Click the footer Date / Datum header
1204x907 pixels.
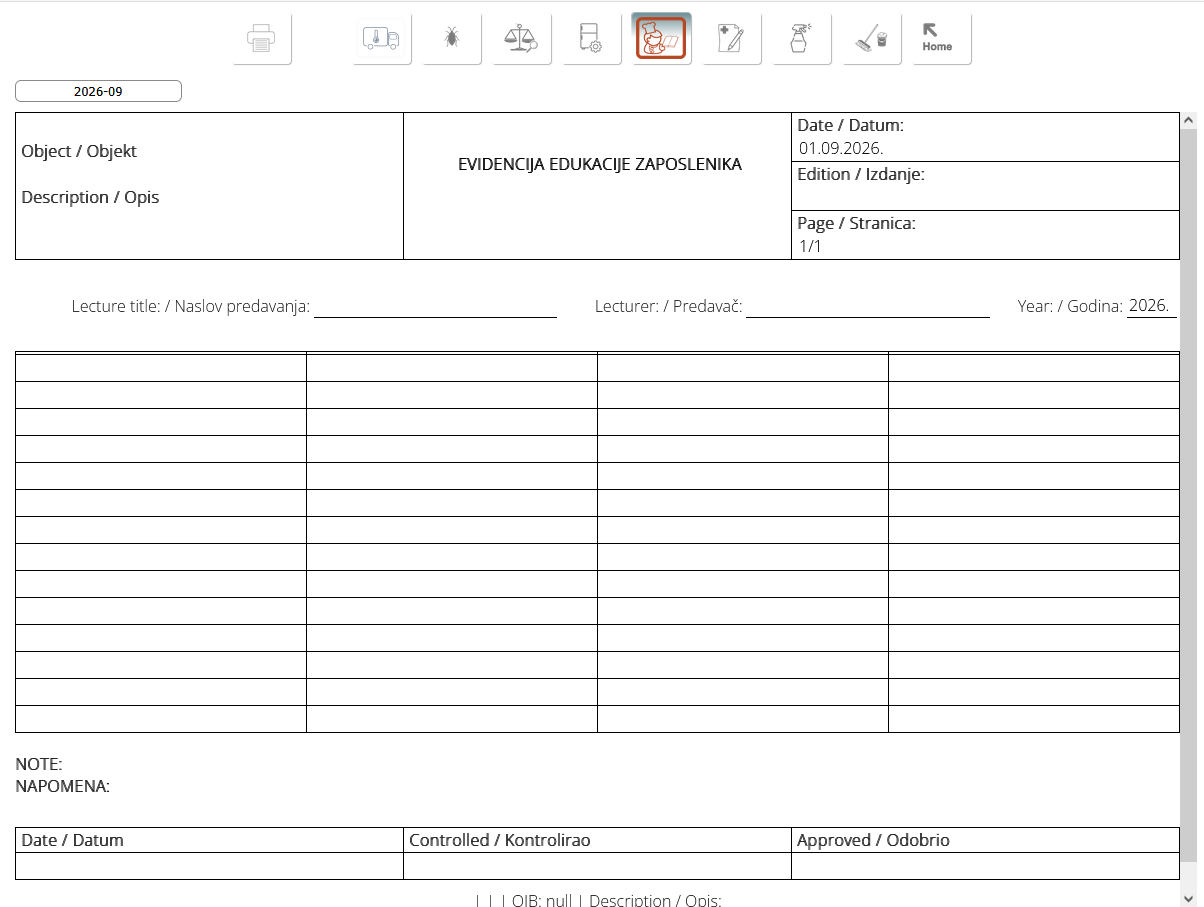(x=73, y=840)
